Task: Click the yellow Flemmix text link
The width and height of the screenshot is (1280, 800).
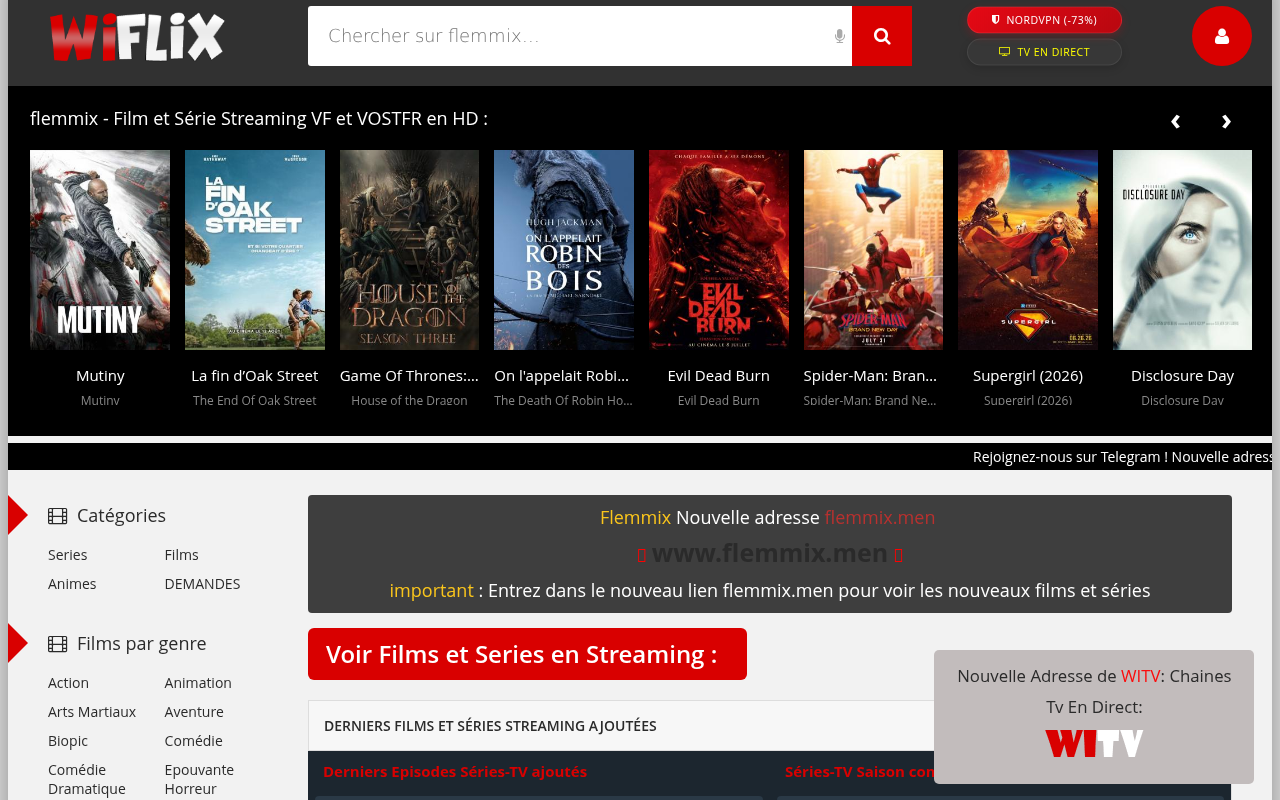Action: click(x=635, y=518)
